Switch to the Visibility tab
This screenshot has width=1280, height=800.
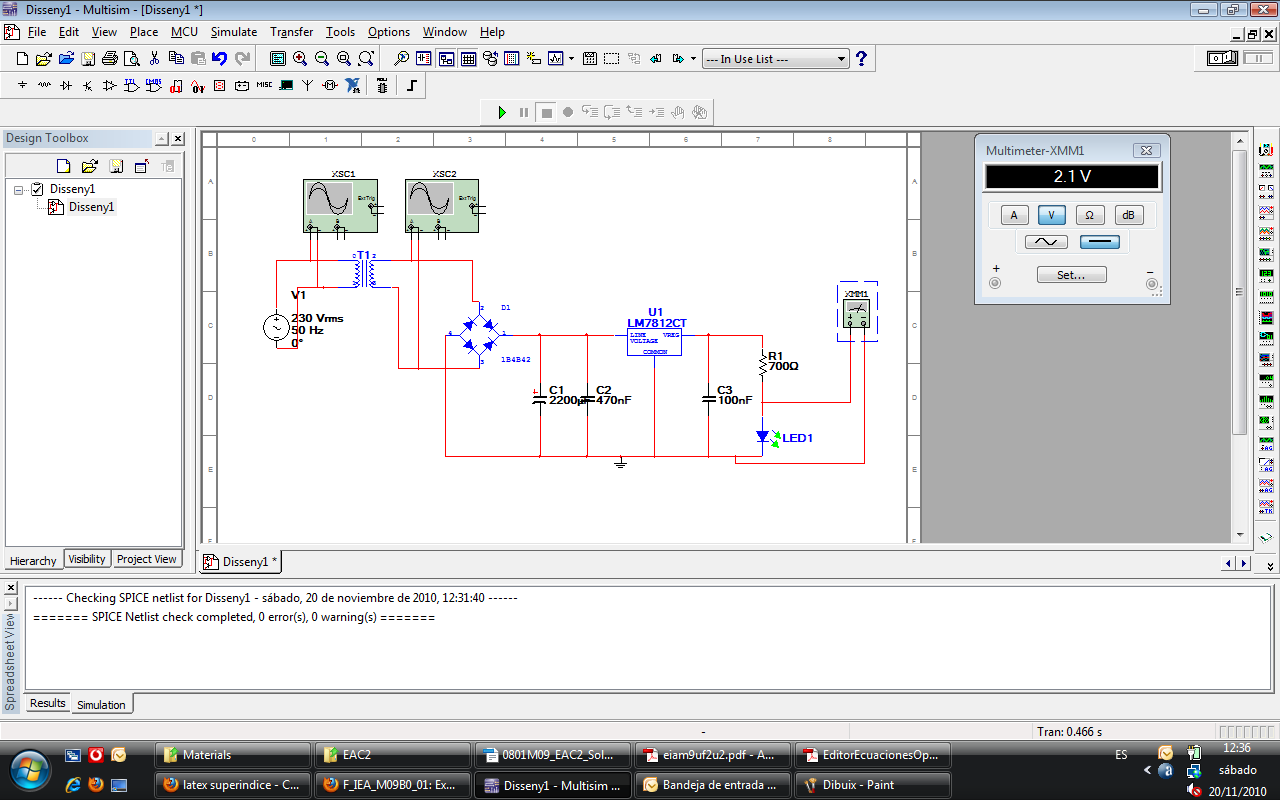(87, 559)
